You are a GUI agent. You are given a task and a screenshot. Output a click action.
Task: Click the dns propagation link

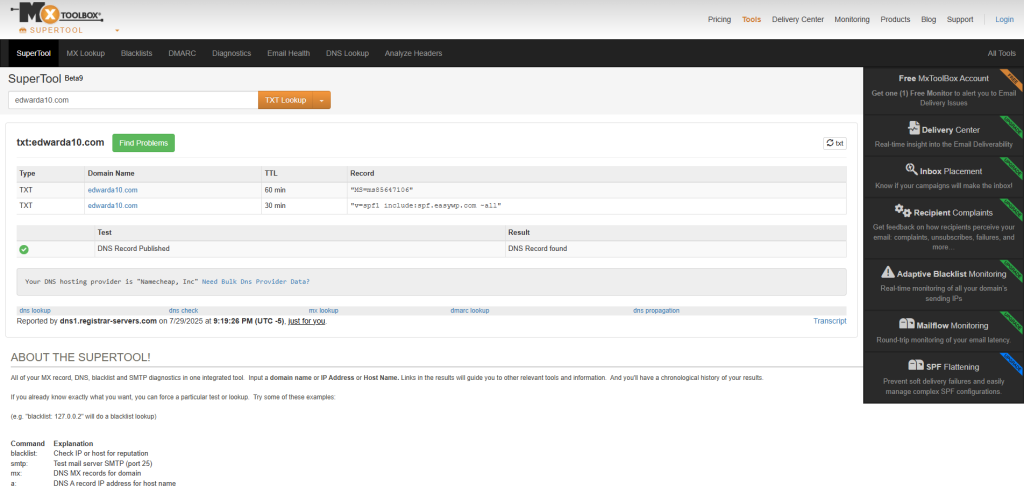pos(656,310)
